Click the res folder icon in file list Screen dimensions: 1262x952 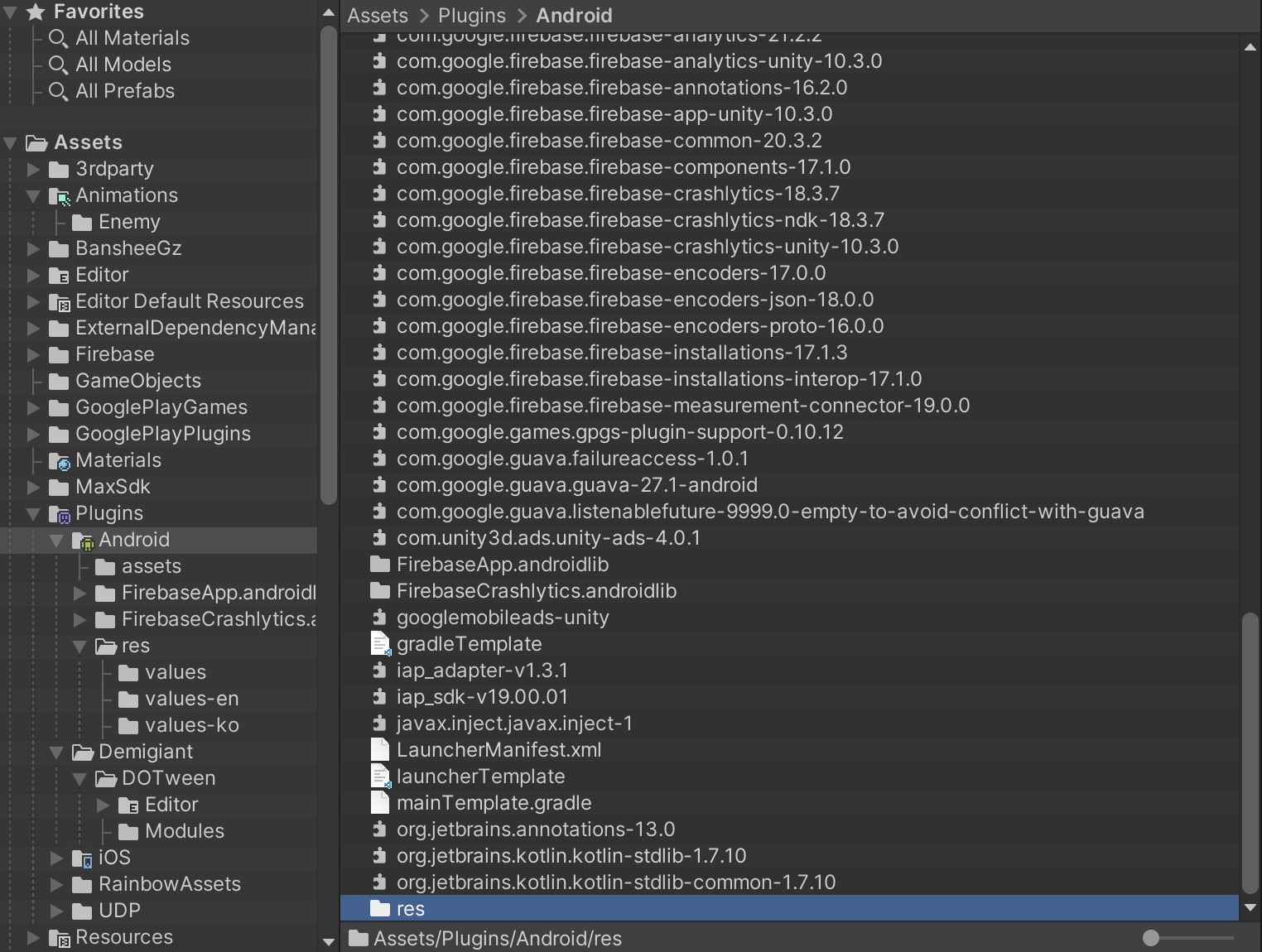click(380, 909)
